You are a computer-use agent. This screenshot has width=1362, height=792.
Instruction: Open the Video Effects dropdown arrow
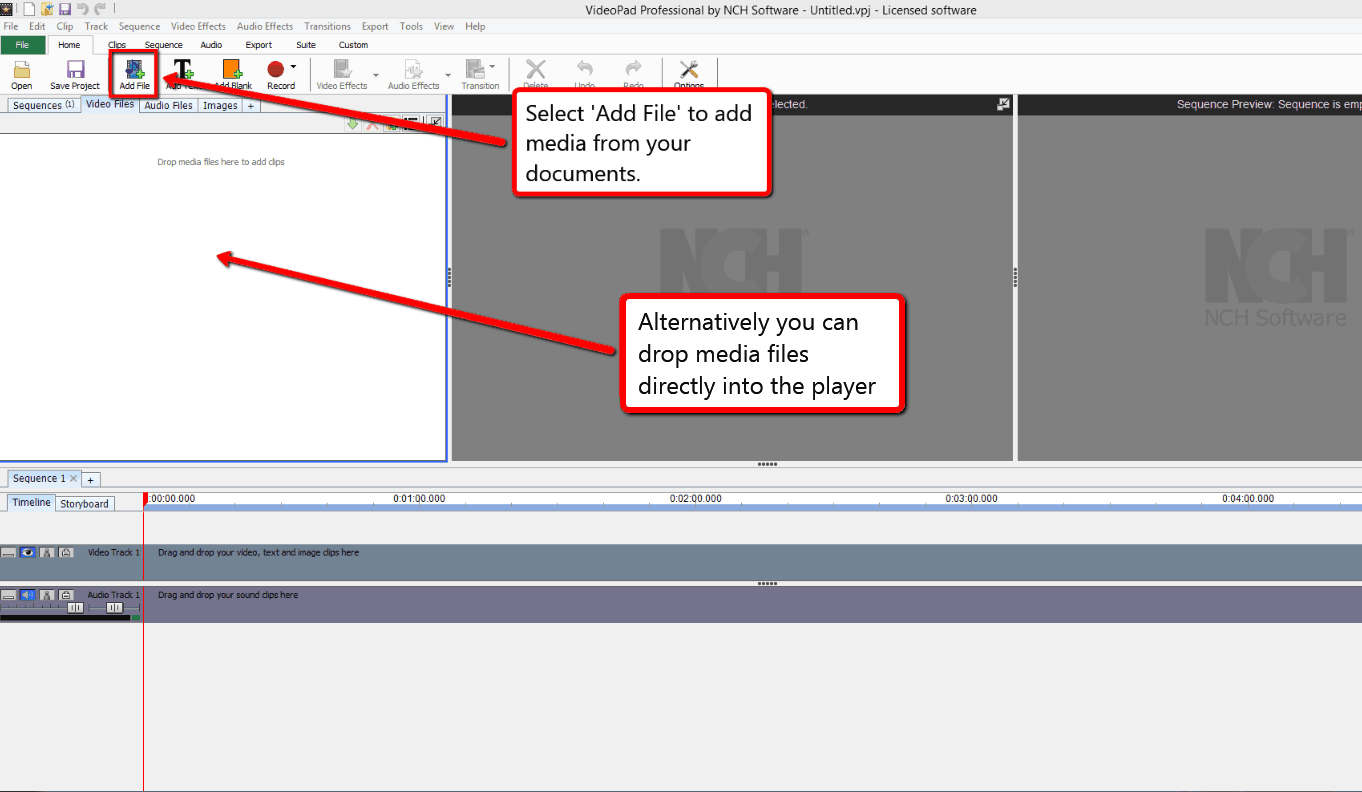376,74
